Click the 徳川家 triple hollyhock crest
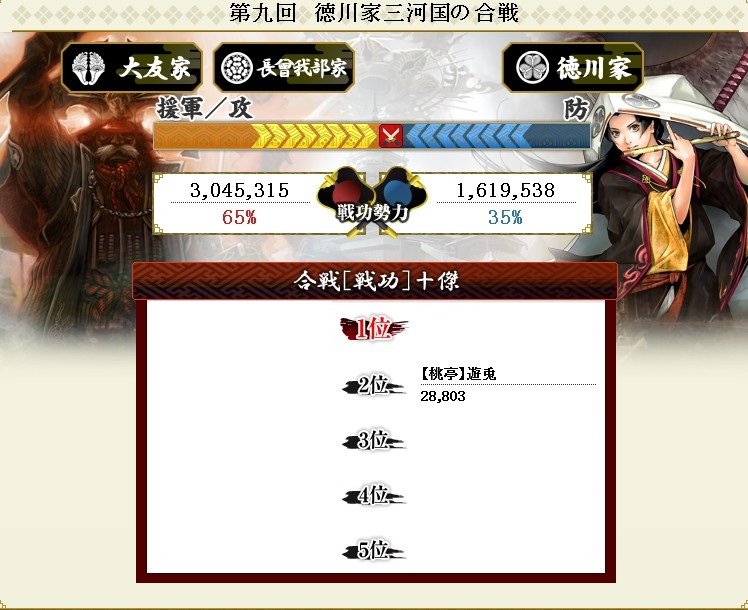 (x=532, y=67)
